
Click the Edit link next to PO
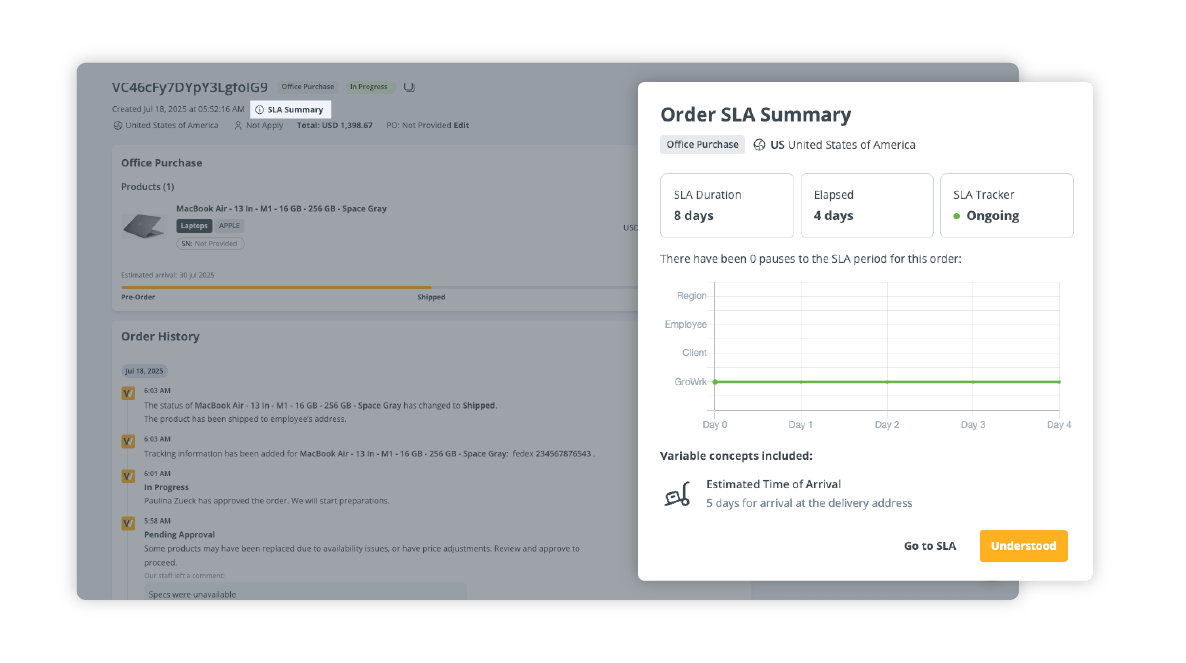(x=461, y=125)
